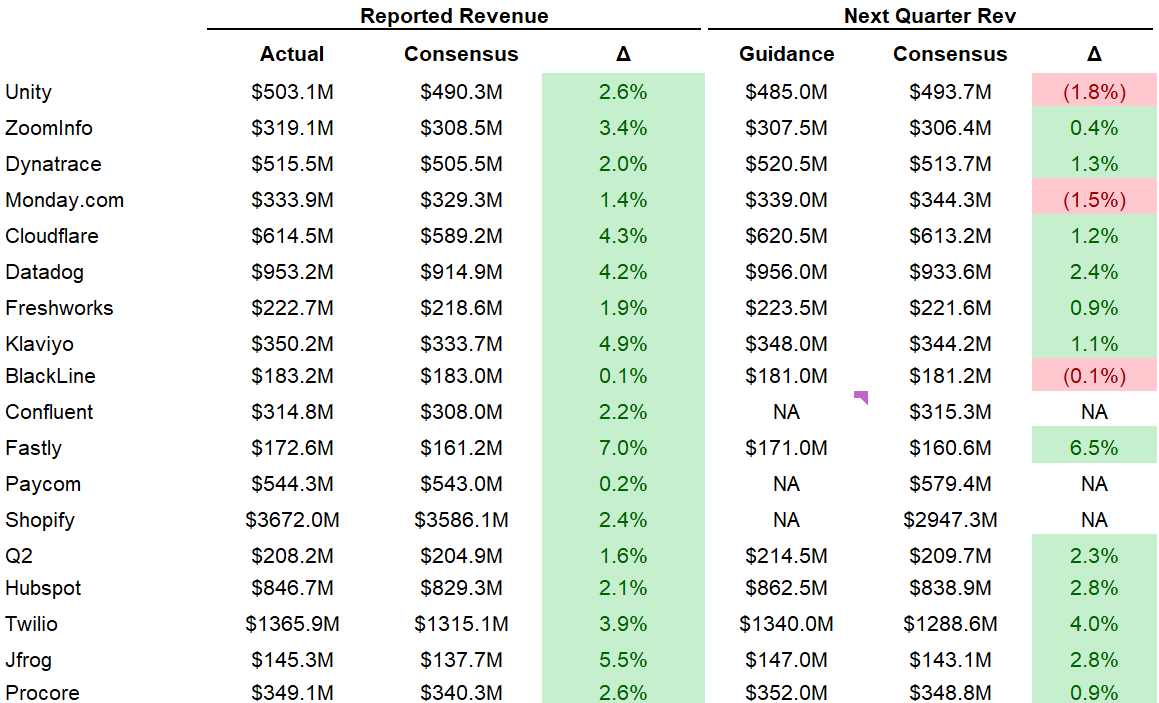The image size is (1159, 703).
Task: Click Hubspot guidance $862.5M
Action: 786,589
